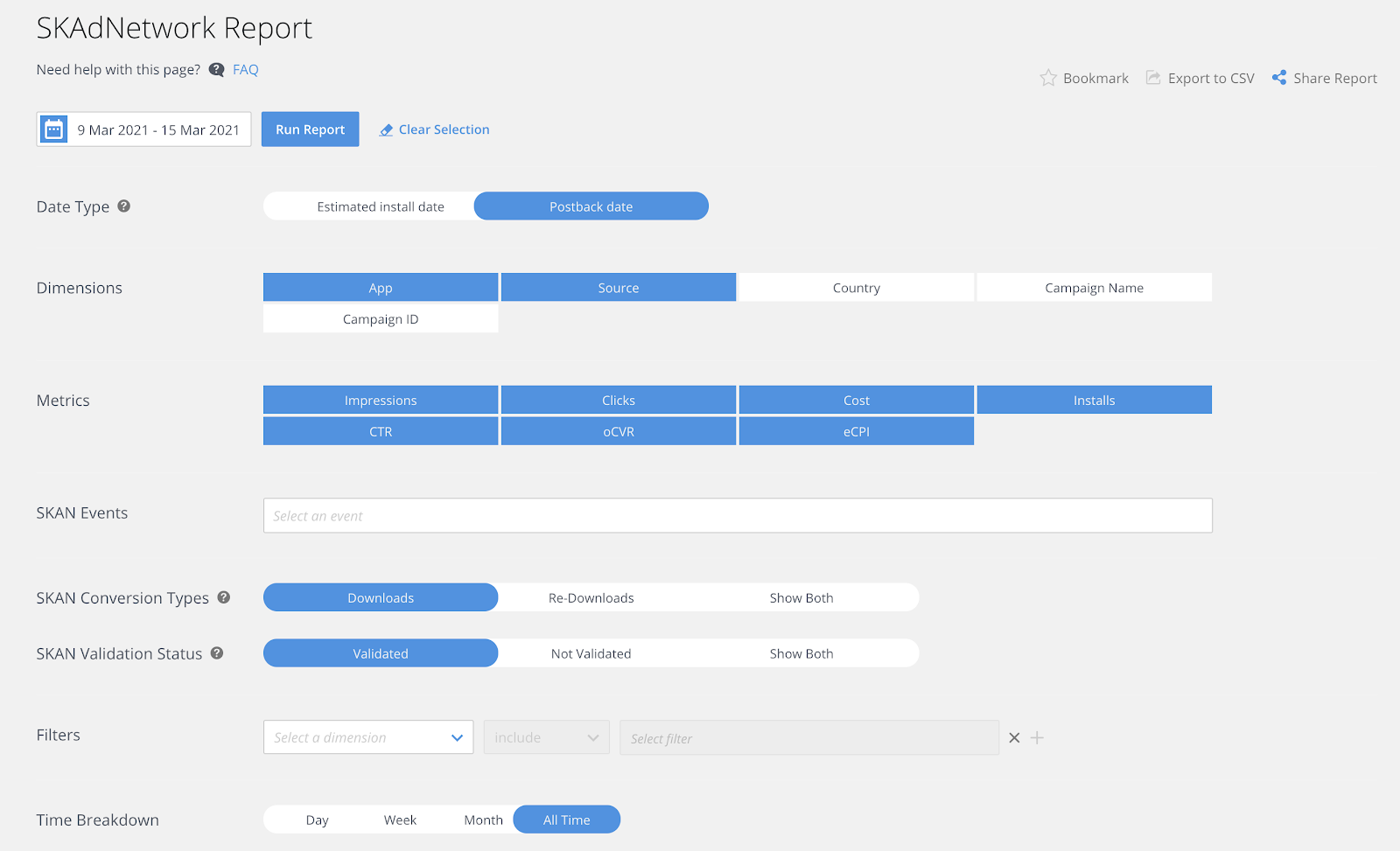Add a new filter with plus icon

(1037, 738)
